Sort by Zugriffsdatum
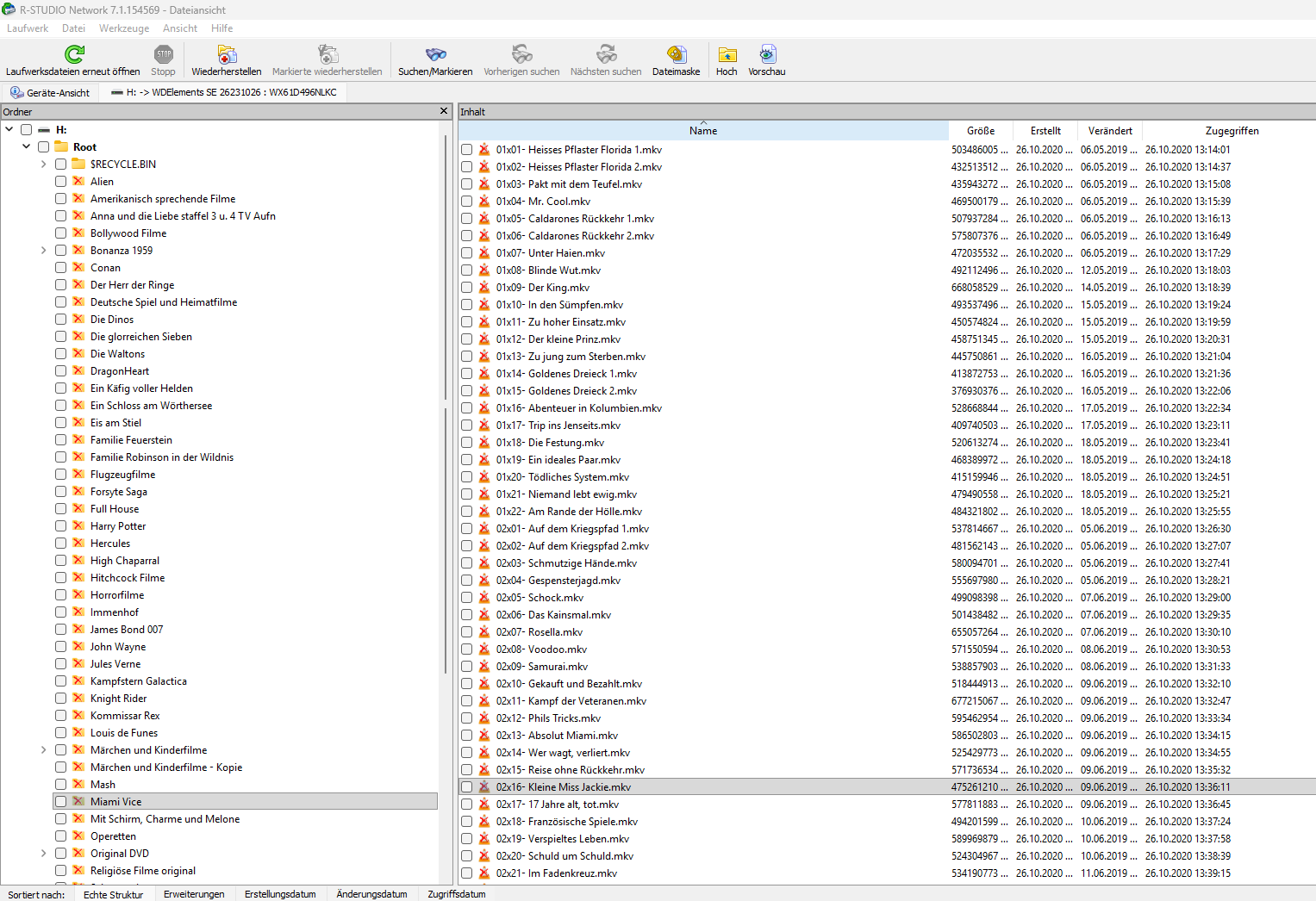1316x901 pixels. click(457, 894)
